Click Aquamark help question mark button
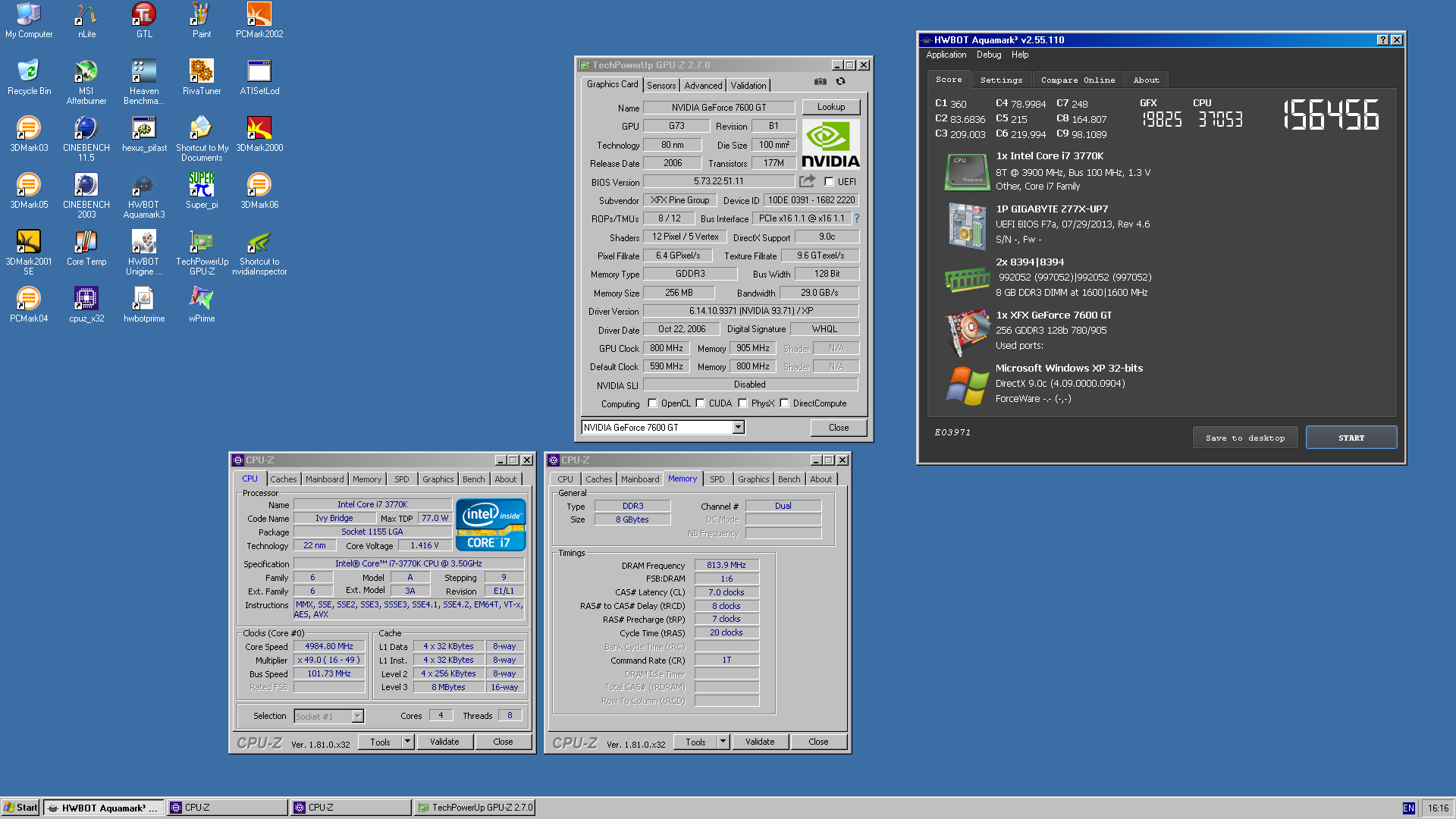 click(x=1382, y=40)
